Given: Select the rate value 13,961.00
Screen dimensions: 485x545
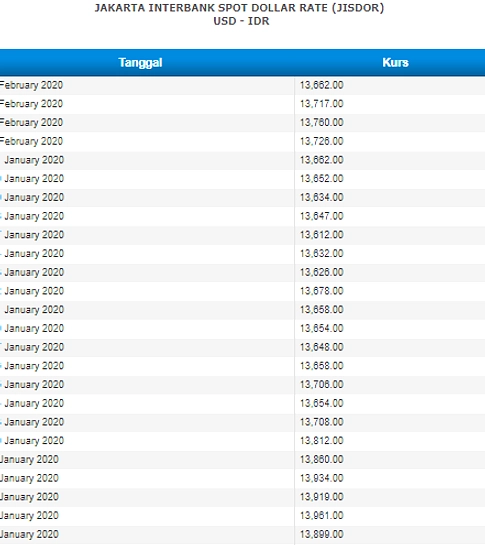Looking at the screenshot, I should [322, 515].
